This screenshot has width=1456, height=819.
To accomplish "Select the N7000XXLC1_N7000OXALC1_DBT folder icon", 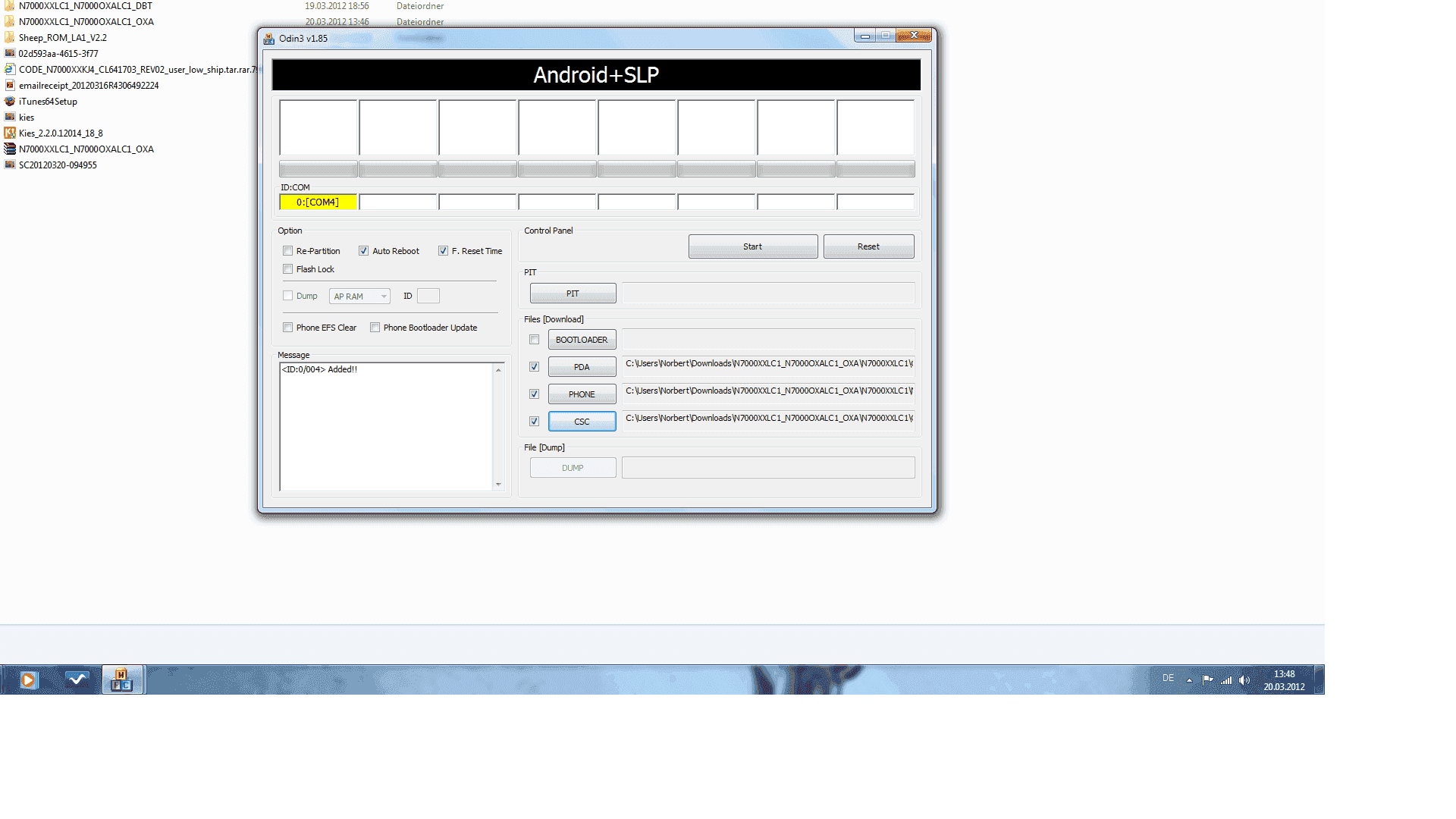I will coord(10,5).
